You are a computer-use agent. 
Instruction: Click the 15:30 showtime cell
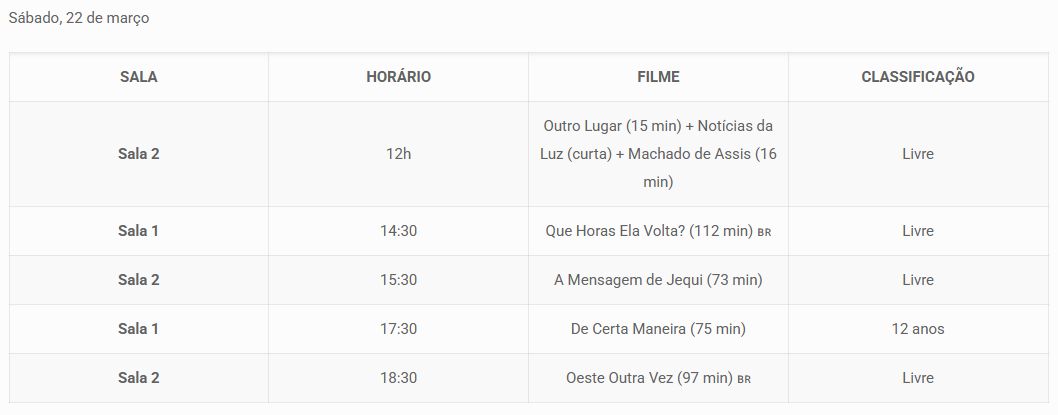coord(398,280)
